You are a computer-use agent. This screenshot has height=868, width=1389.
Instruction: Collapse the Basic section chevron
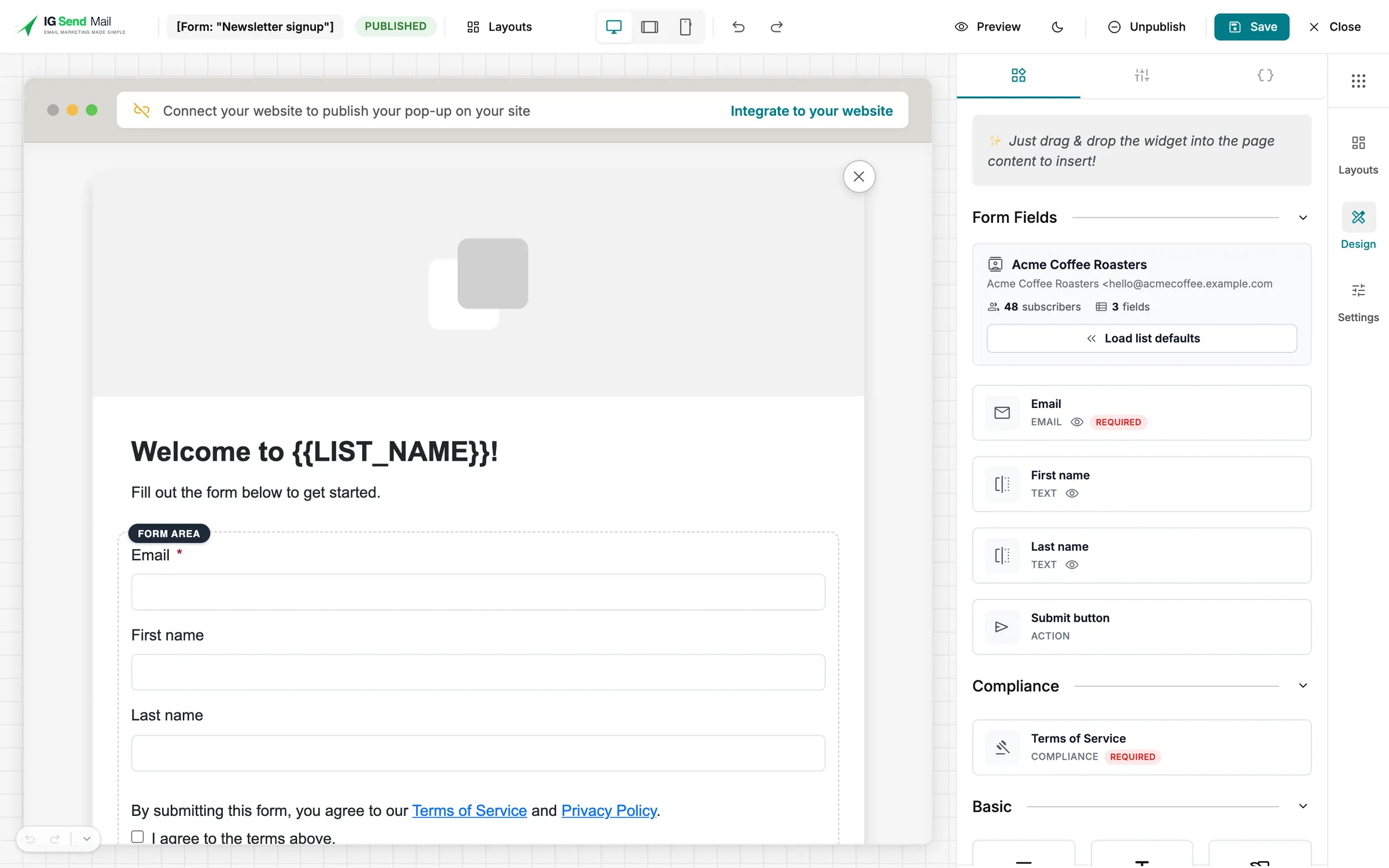[1303, 806]
